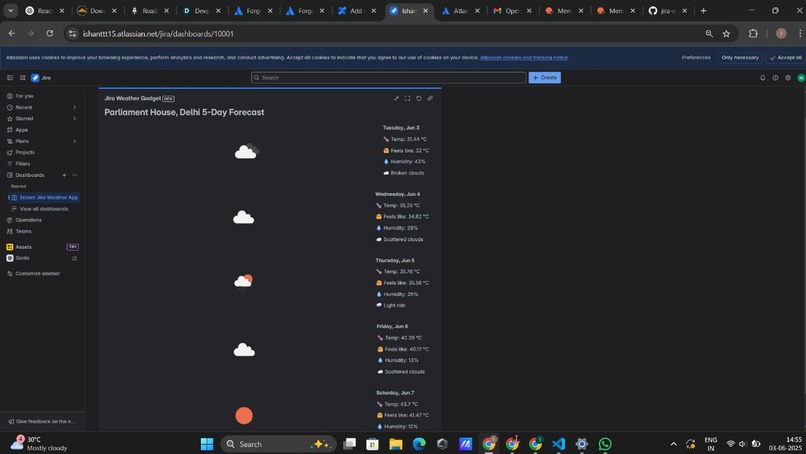The height and width of the screenshot is (454, 806).
Task: Open the clock and date in taskbar
Action: 785,444
